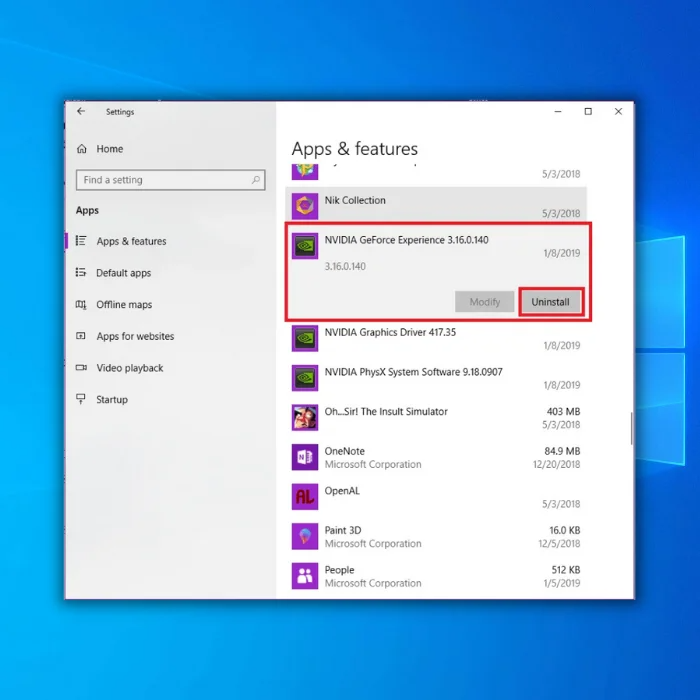This screenshot has height=700, width=700.
Task: Open Default apps settings
Action: click(x=124, y=273)
